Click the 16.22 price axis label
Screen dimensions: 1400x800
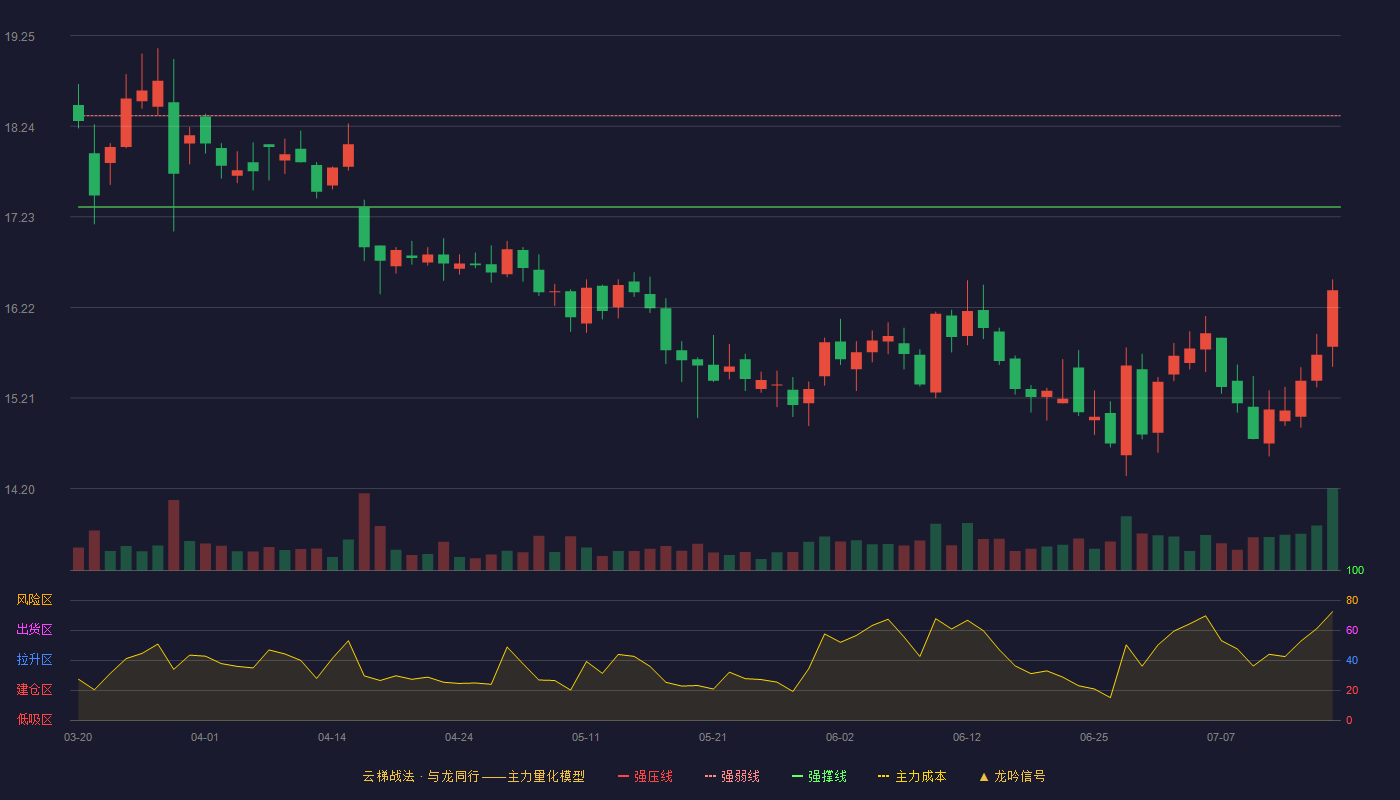click(19, 309)
